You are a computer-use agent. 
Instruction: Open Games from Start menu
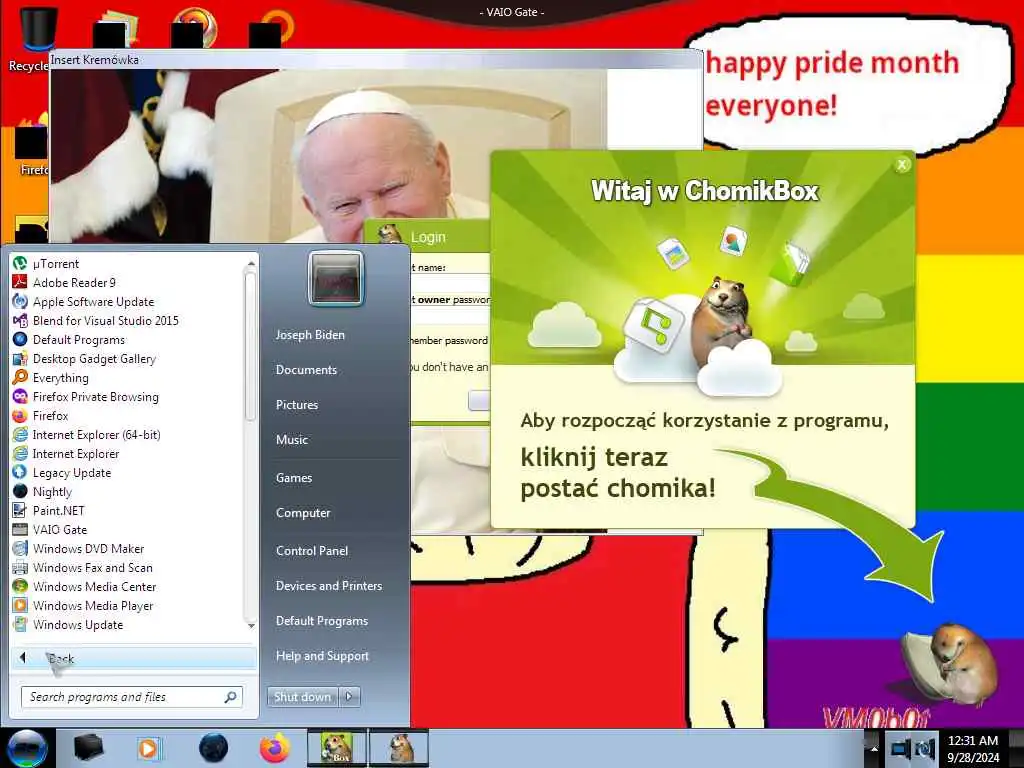(294, 478)
